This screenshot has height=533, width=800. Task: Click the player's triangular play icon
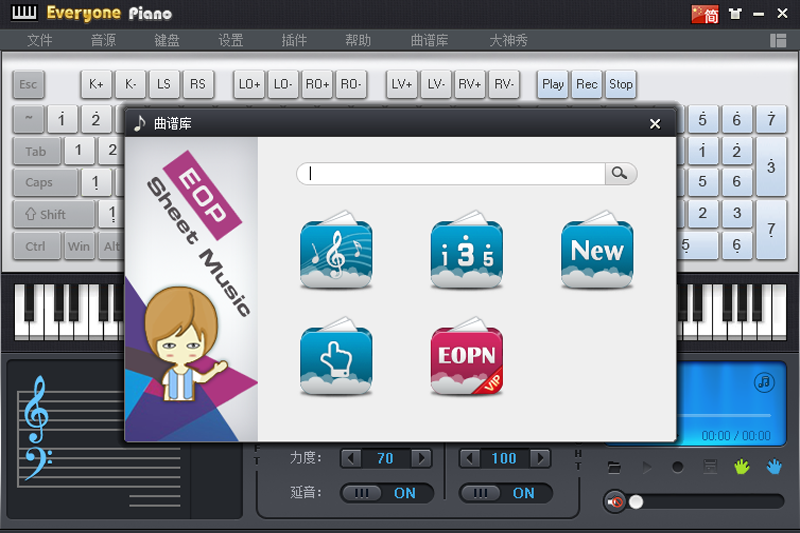click(x=647, y=467)
